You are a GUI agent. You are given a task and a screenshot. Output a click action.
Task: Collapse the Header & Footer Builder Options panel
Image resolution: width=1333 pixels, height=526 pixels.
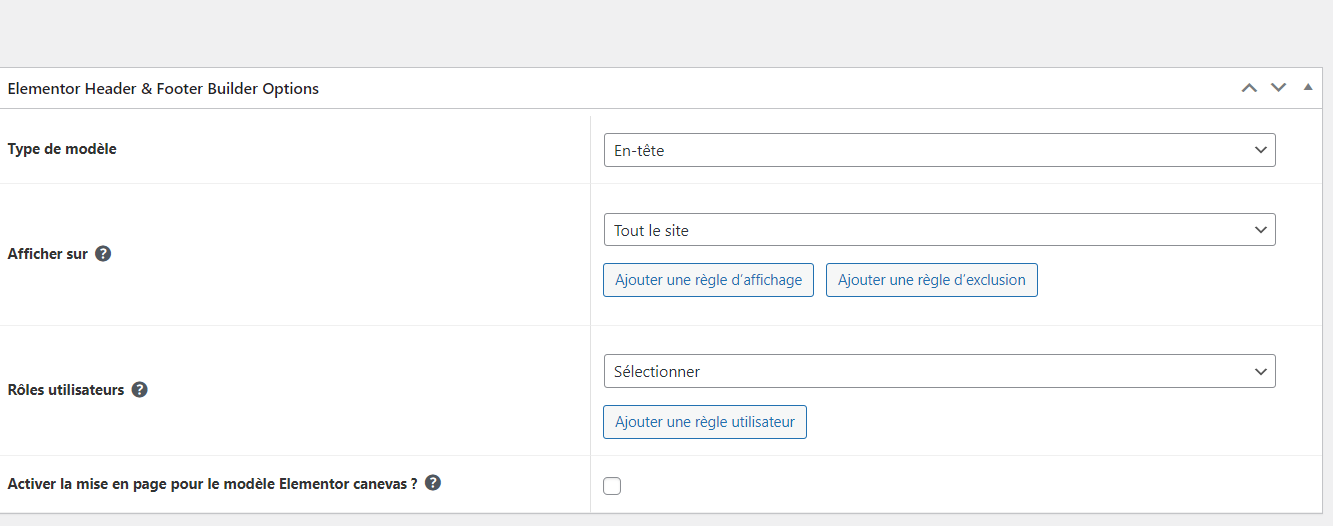click(1308, 88)
